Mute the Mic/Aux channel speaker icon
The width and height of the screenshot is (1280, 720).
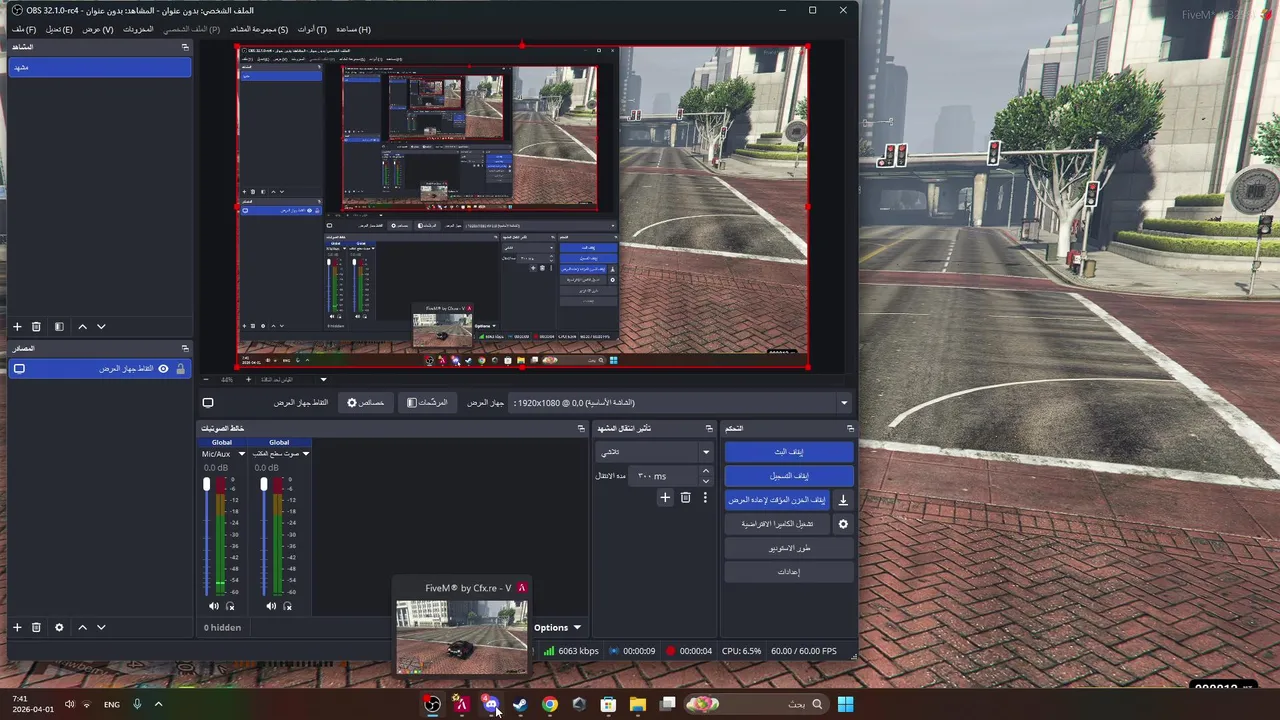click(x=213, y=606)
